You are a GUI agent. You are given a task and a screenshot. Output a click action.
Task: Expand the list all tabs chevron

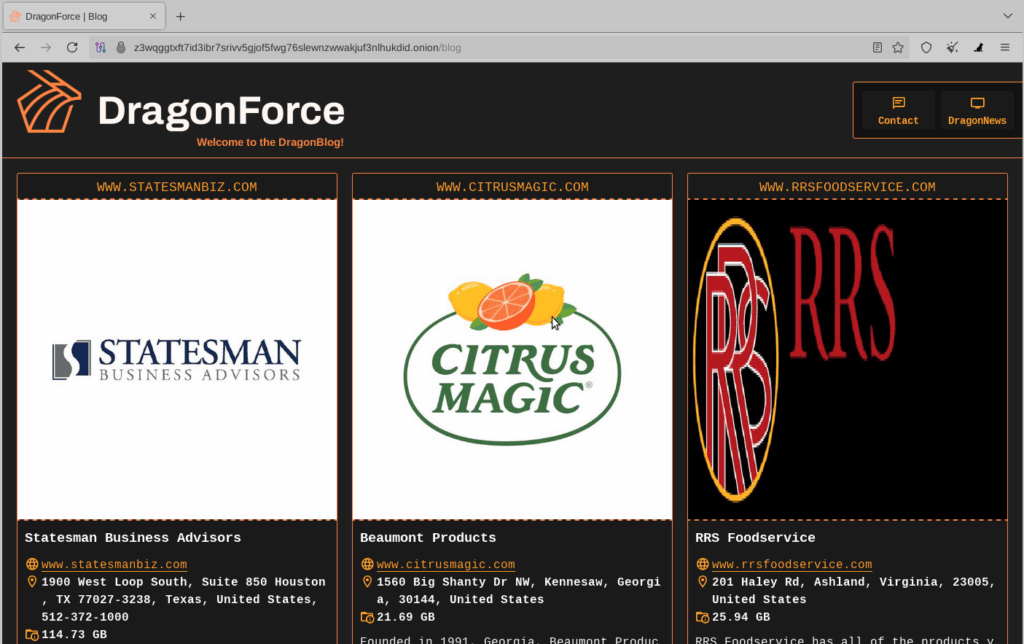point(1008,16)
